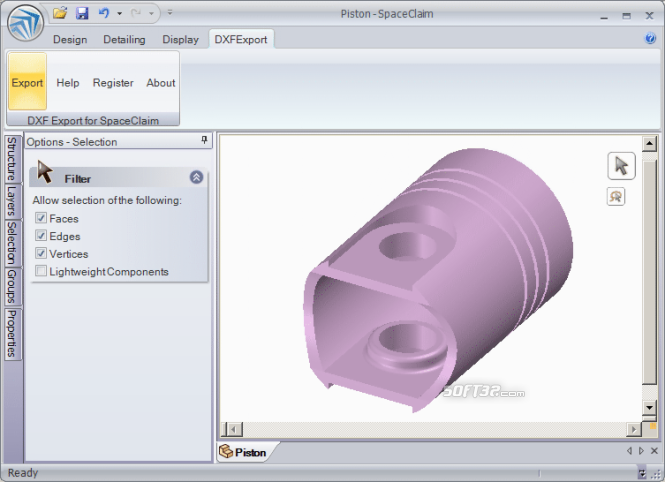
Task: Click the Help ribbon button
Action: click(x=68, y=83)
